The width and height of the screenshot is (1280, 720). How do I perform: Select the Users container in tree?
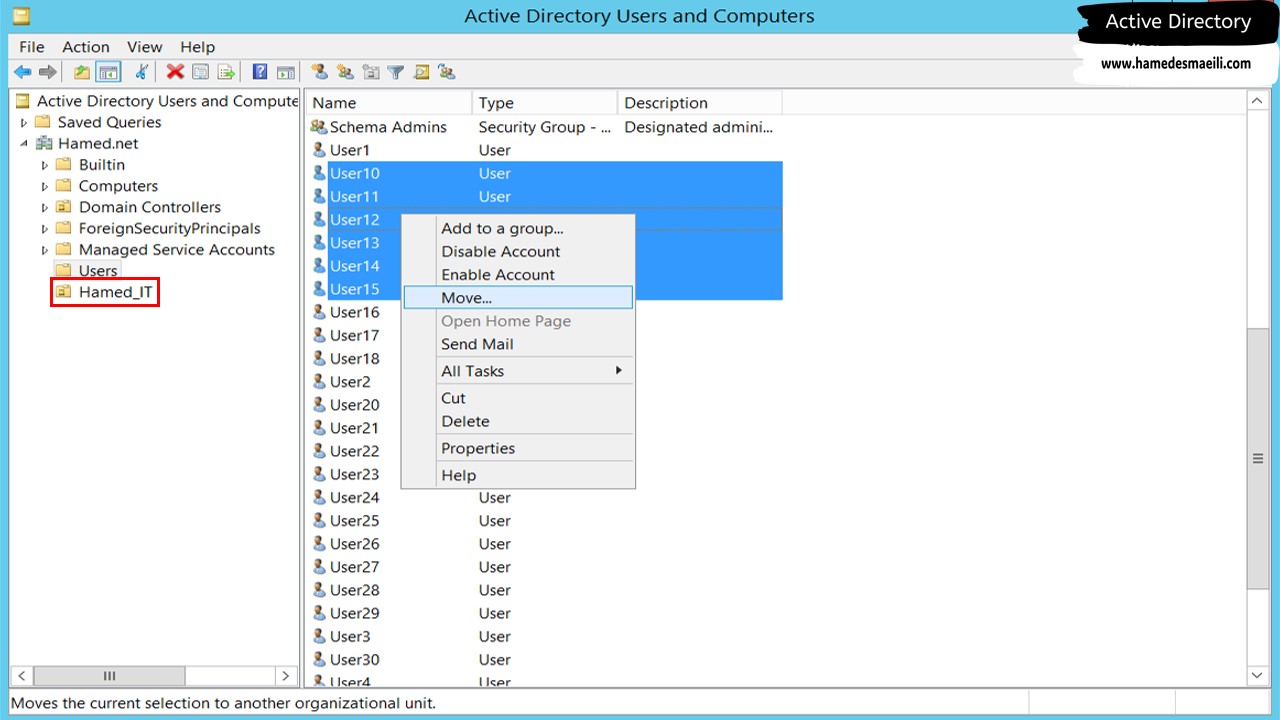click(x=98, y=270)
